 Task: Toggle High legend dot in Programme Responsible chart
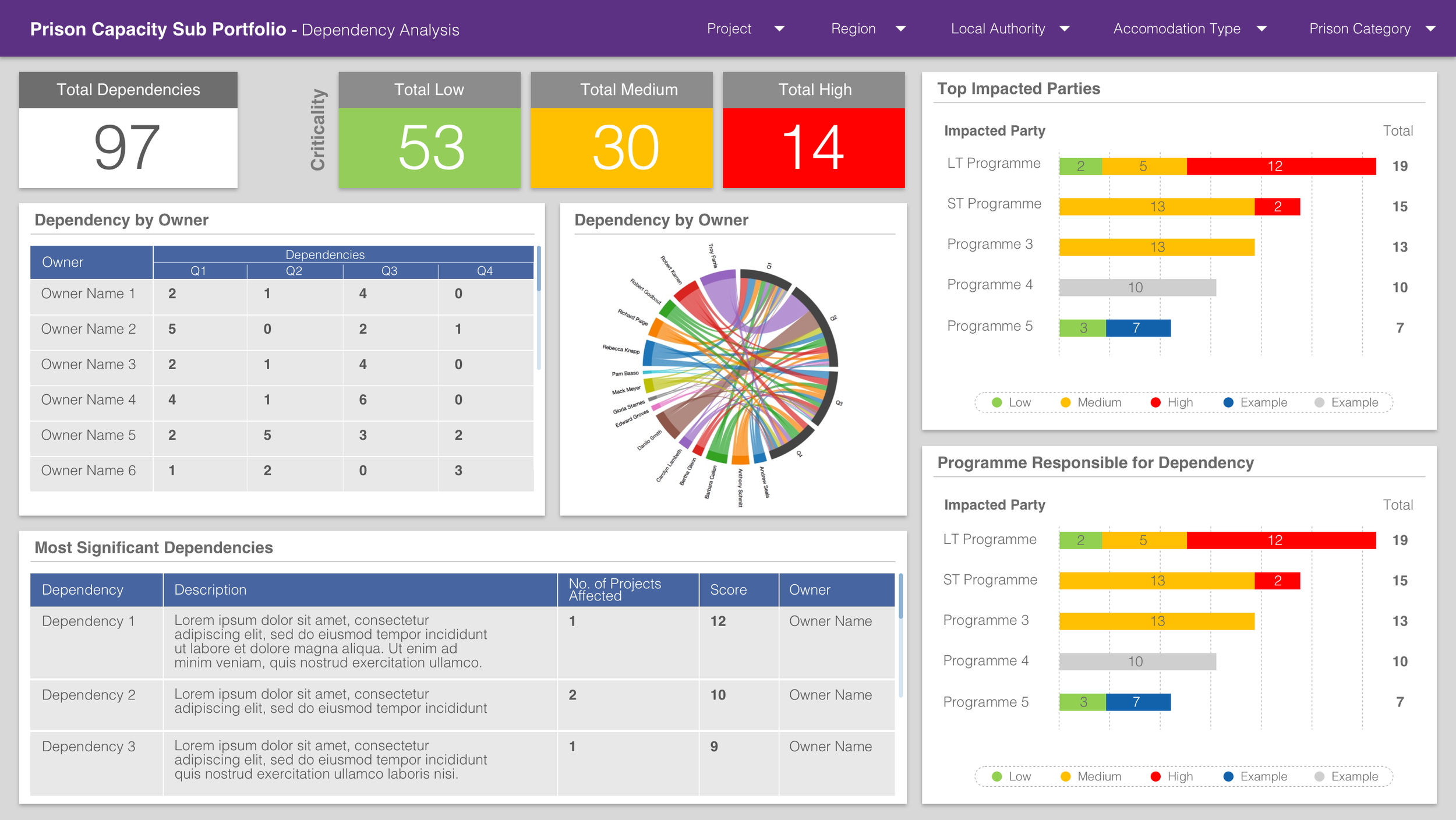coord(1156,776)
